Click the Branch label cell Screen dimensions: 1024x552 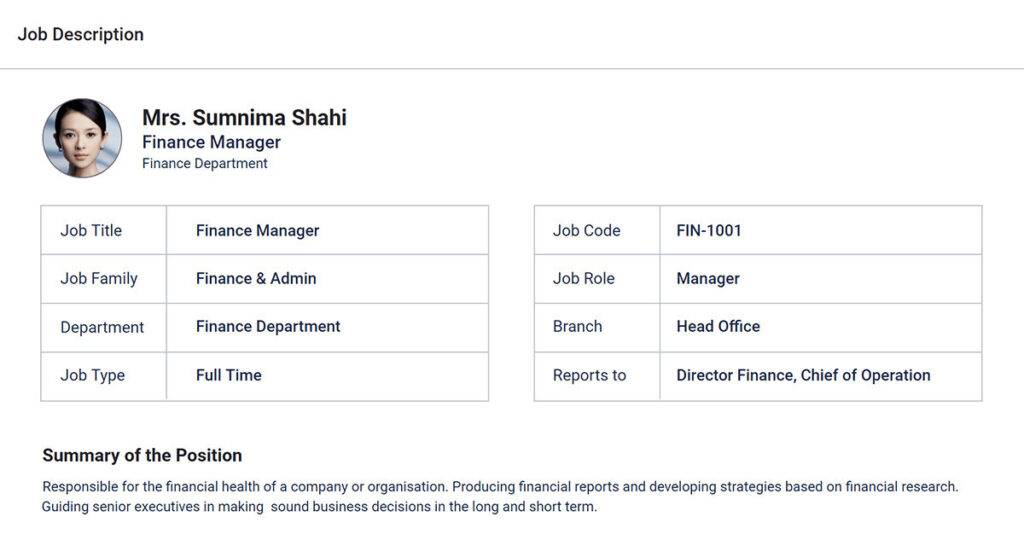[577, 326]
